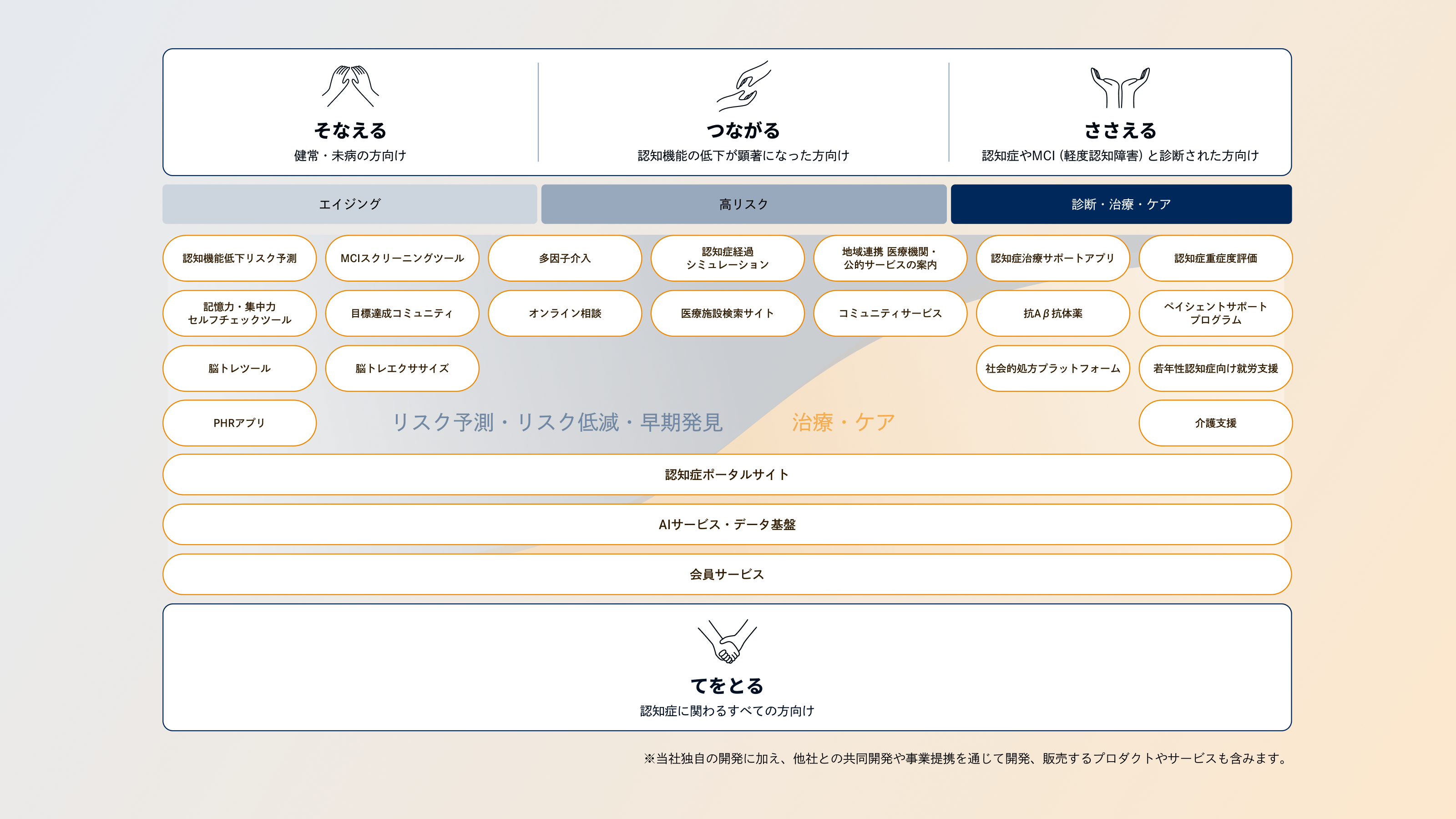Open 医療施設検索サイト pill

[x=728, y=313]
